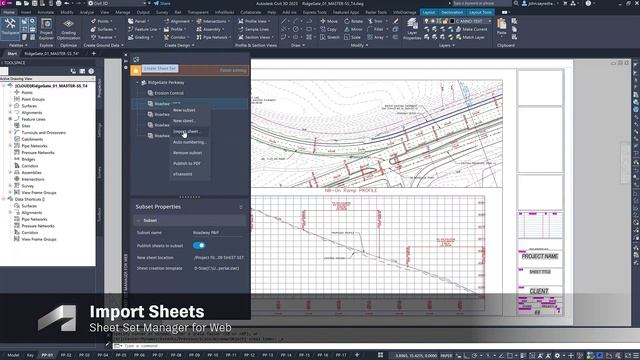This screenshot has height=360, width=640.
Task: Collapse the RidgeGate Parkway sheet set node
Action: point(138,82)
